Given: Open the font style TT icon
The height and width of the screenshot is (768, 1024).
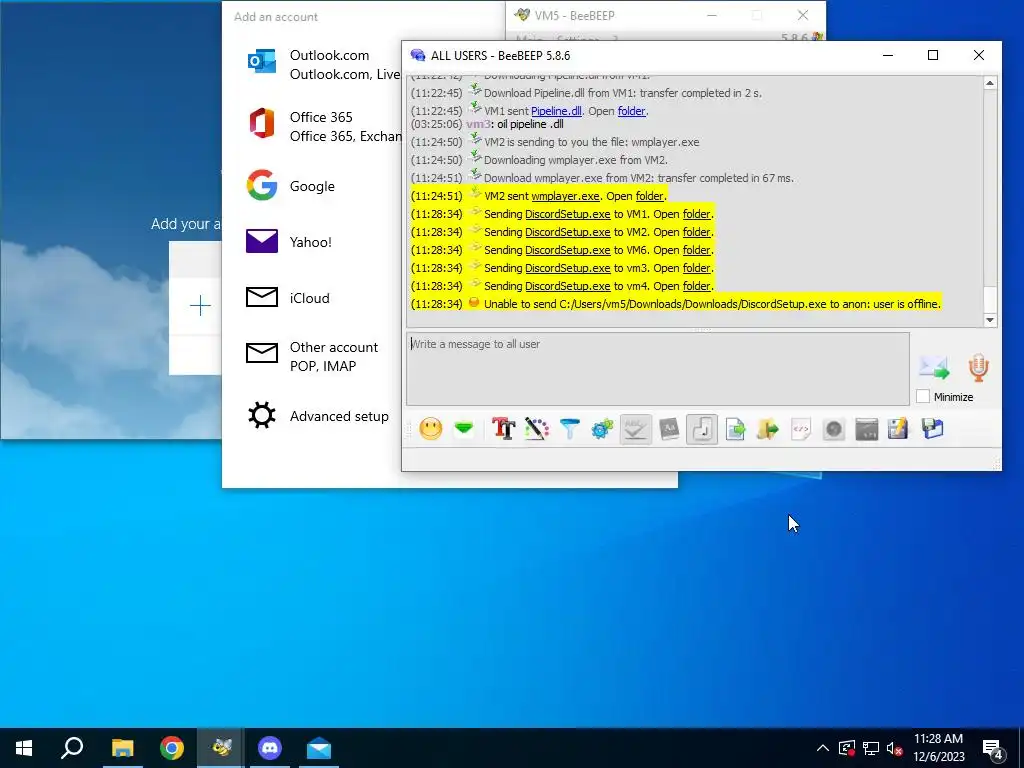Looking at the screenshot, I should click(504, 429).
